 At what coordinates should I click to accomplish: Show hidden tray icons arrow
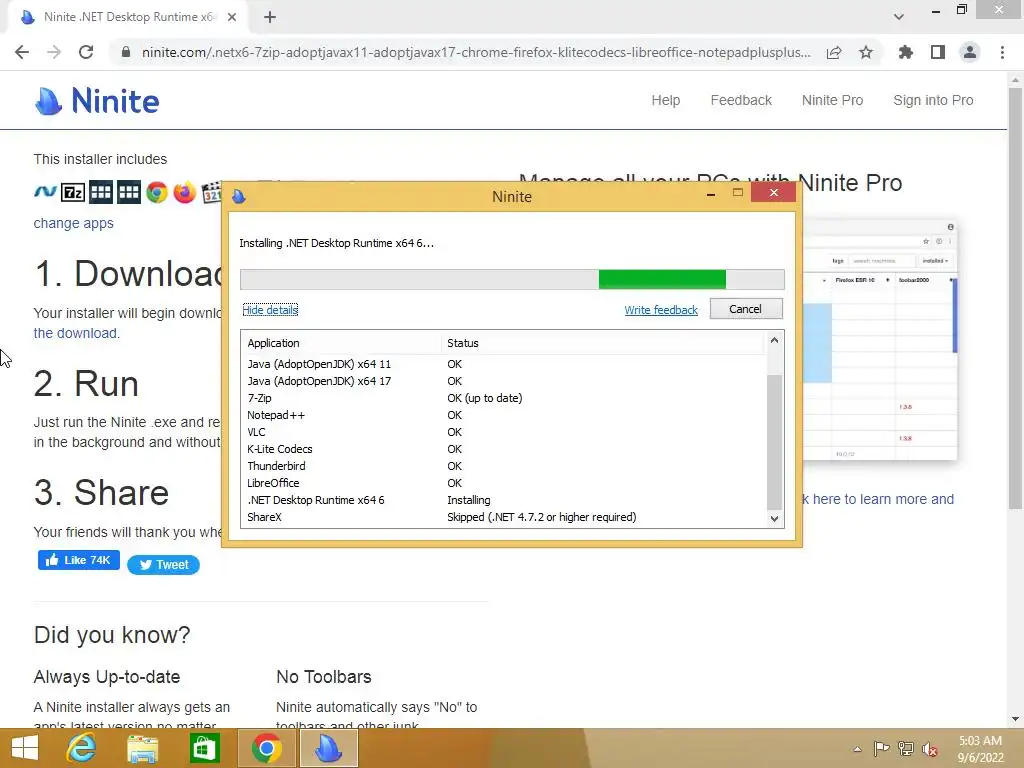tap(857, 749)
